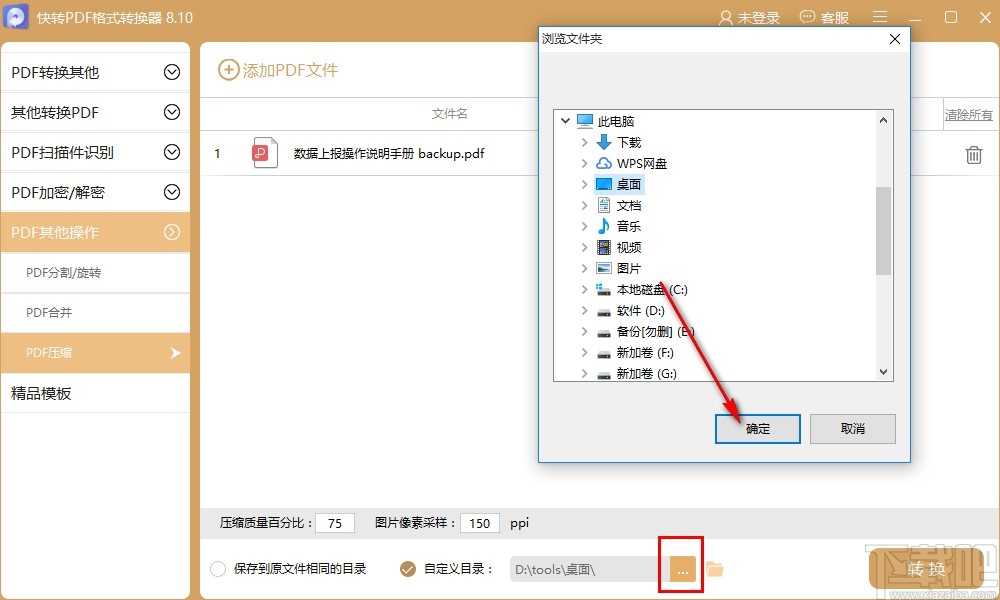Open 精品模板 menu item
The image size is (1000, 600).
(x=95, y=393)
